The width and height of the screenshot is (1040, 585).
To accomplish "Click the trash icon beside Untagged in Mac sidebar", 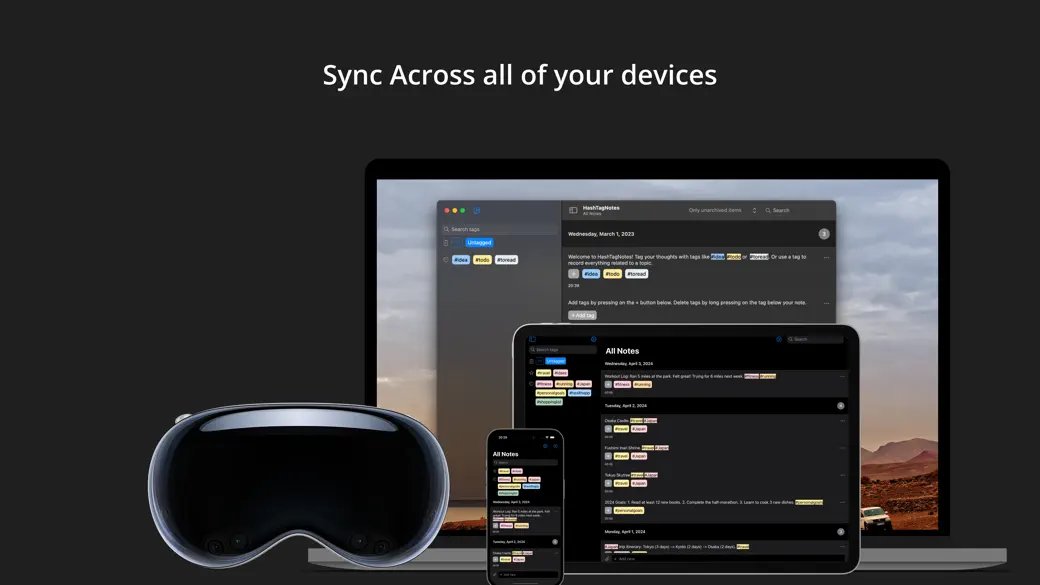I will [446, 243].
